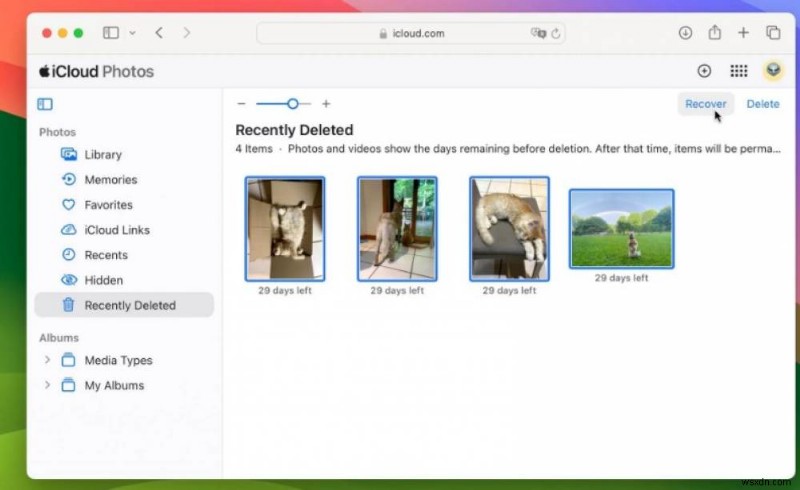This screenshot has height=490, width=800.
Task: Click the icloud.com address bar
Action: point(411,33)
